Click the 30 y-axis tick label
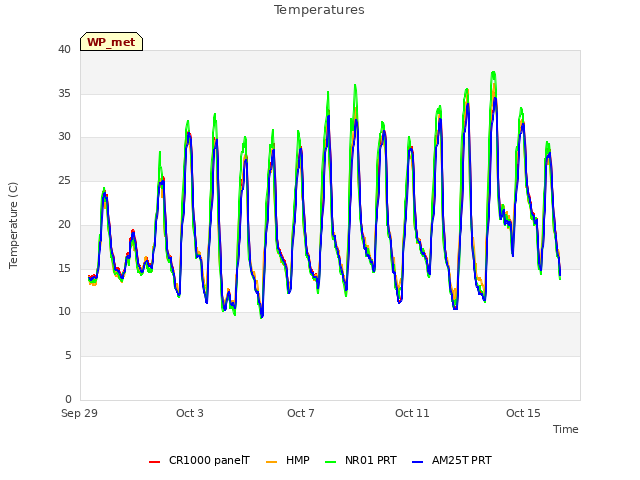Image resolution: width=640 pixels, height=480 pixels. 64,137
